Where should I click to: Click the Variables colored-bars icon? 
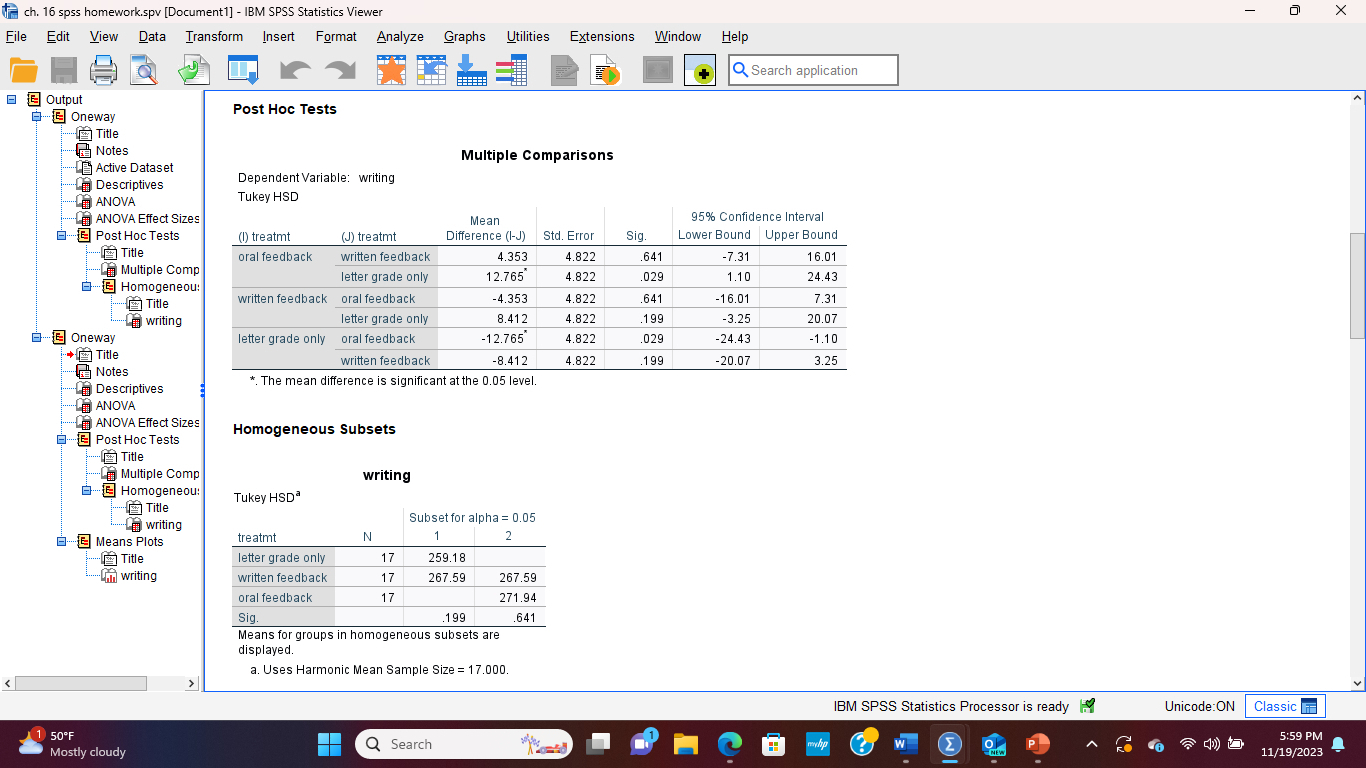click(x=511, y=70)
